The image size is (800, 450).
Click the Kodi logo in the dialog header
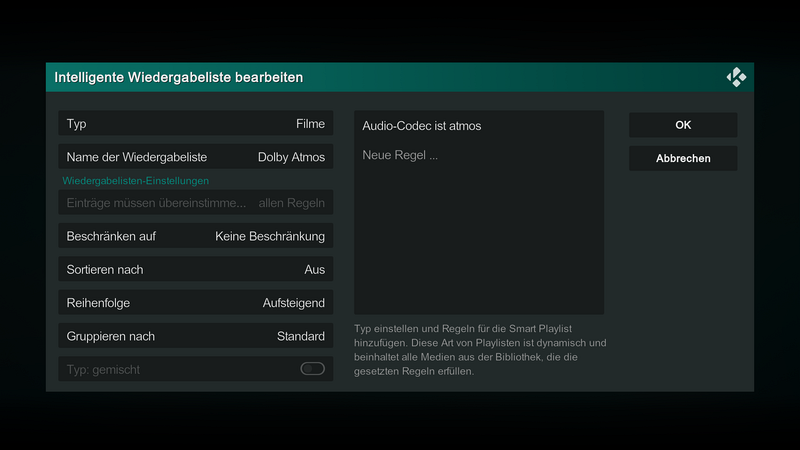pyautogui.click(x=736, y=78)
